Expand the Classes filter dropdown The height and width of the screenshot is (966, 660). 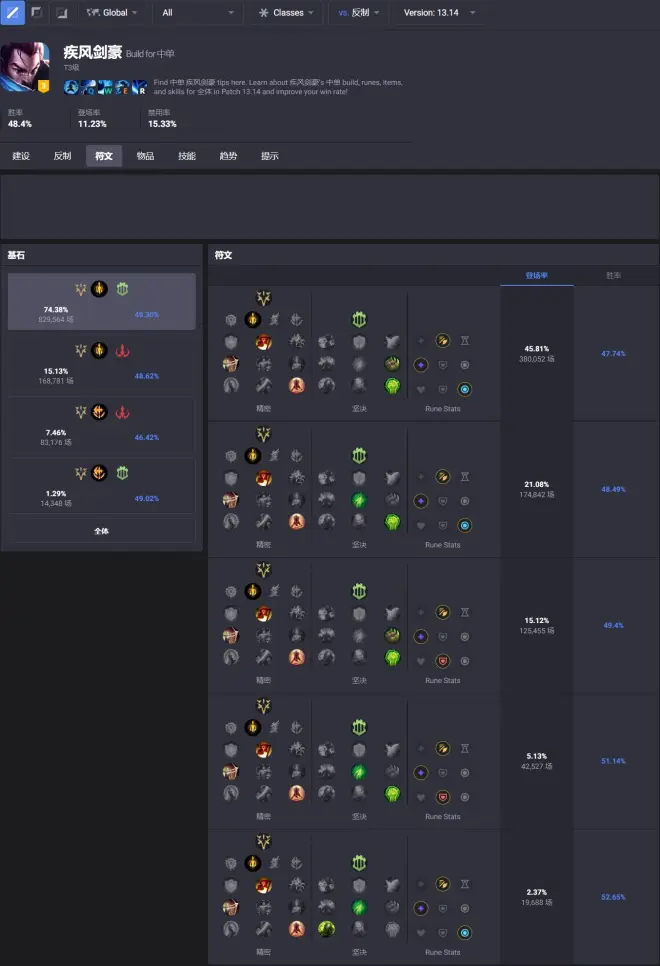(287, 13)
